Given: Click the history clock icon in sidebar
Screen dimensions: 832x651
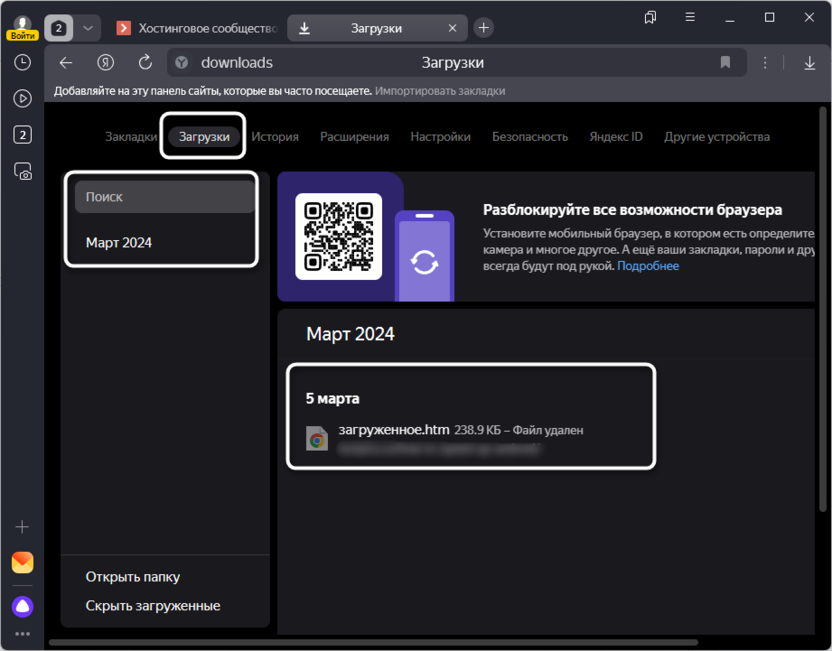Looking at the screenshot, I should (22, 62).
